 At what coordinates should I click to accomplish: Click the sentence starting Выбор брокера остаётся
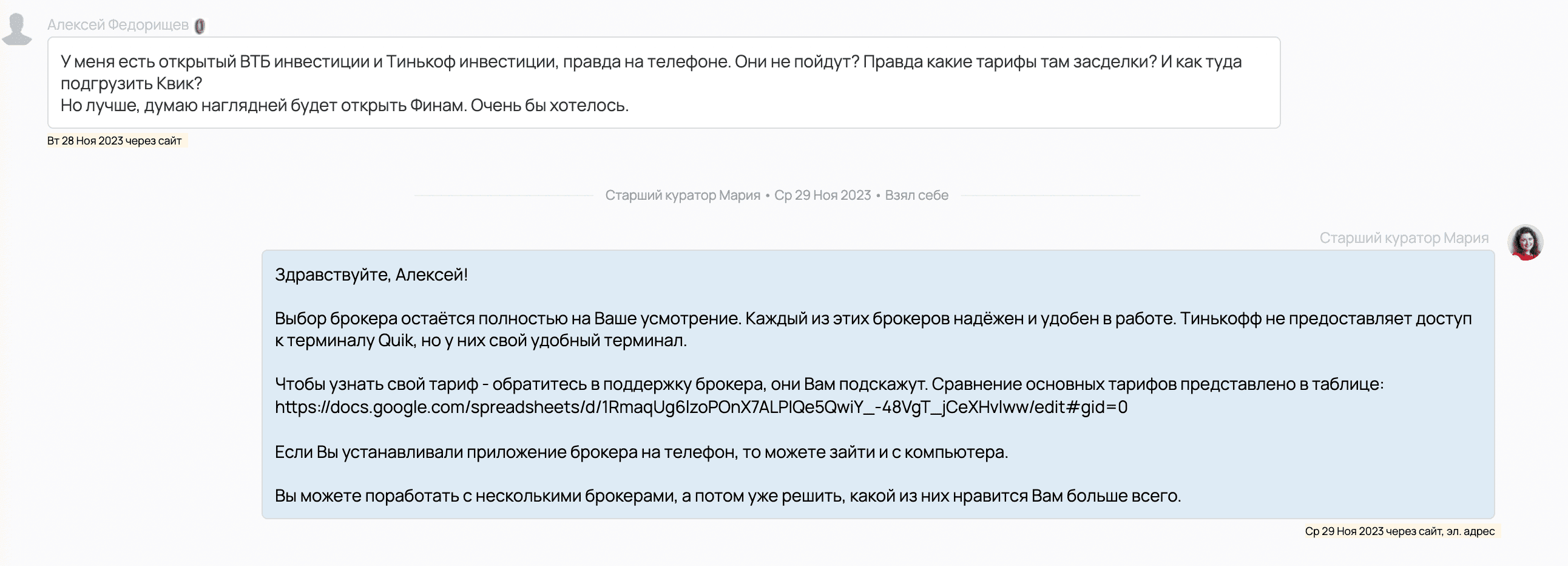pos(873,319)
